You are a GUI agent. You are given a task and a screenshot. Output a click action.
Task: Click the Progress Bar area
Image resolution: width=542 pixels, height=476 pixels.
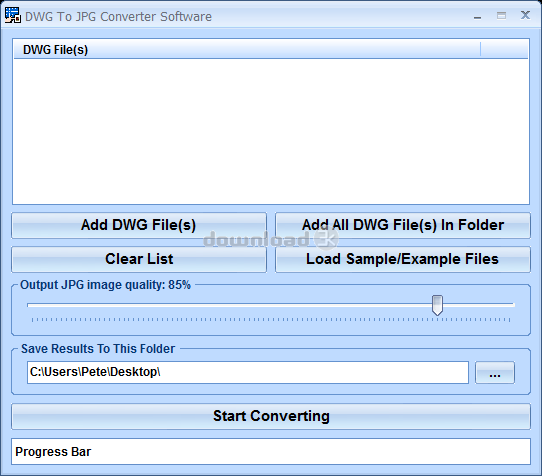(x=271, y=451)
